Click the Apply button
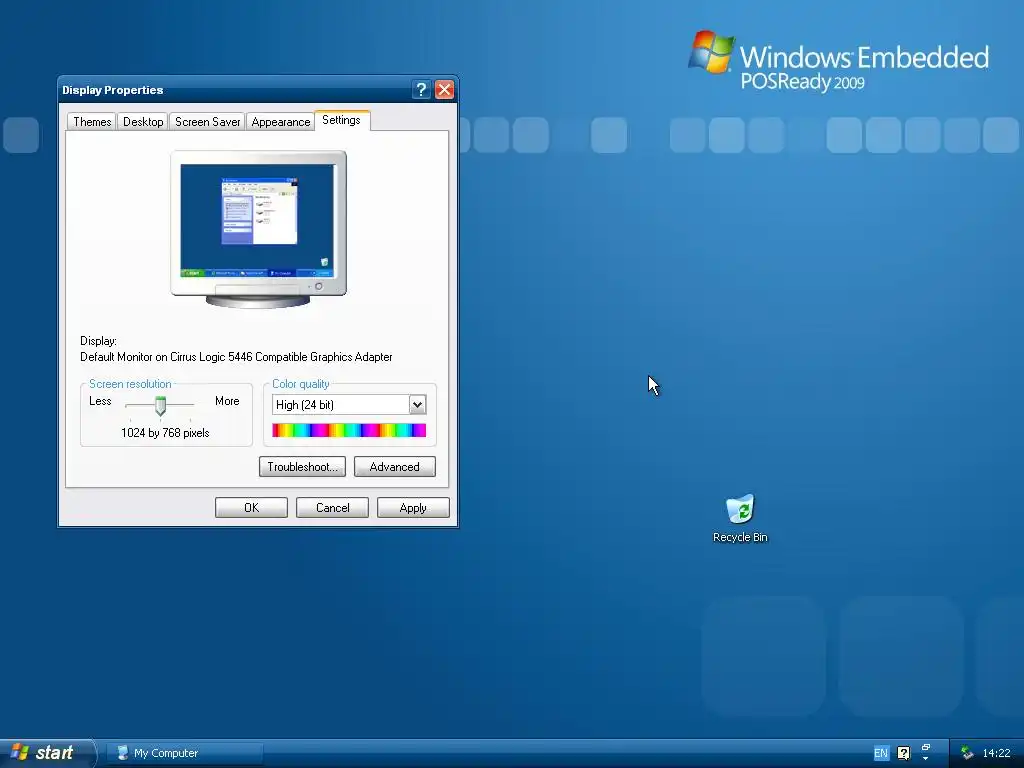Screen dimensions: 1024x768 coord(413,507)
